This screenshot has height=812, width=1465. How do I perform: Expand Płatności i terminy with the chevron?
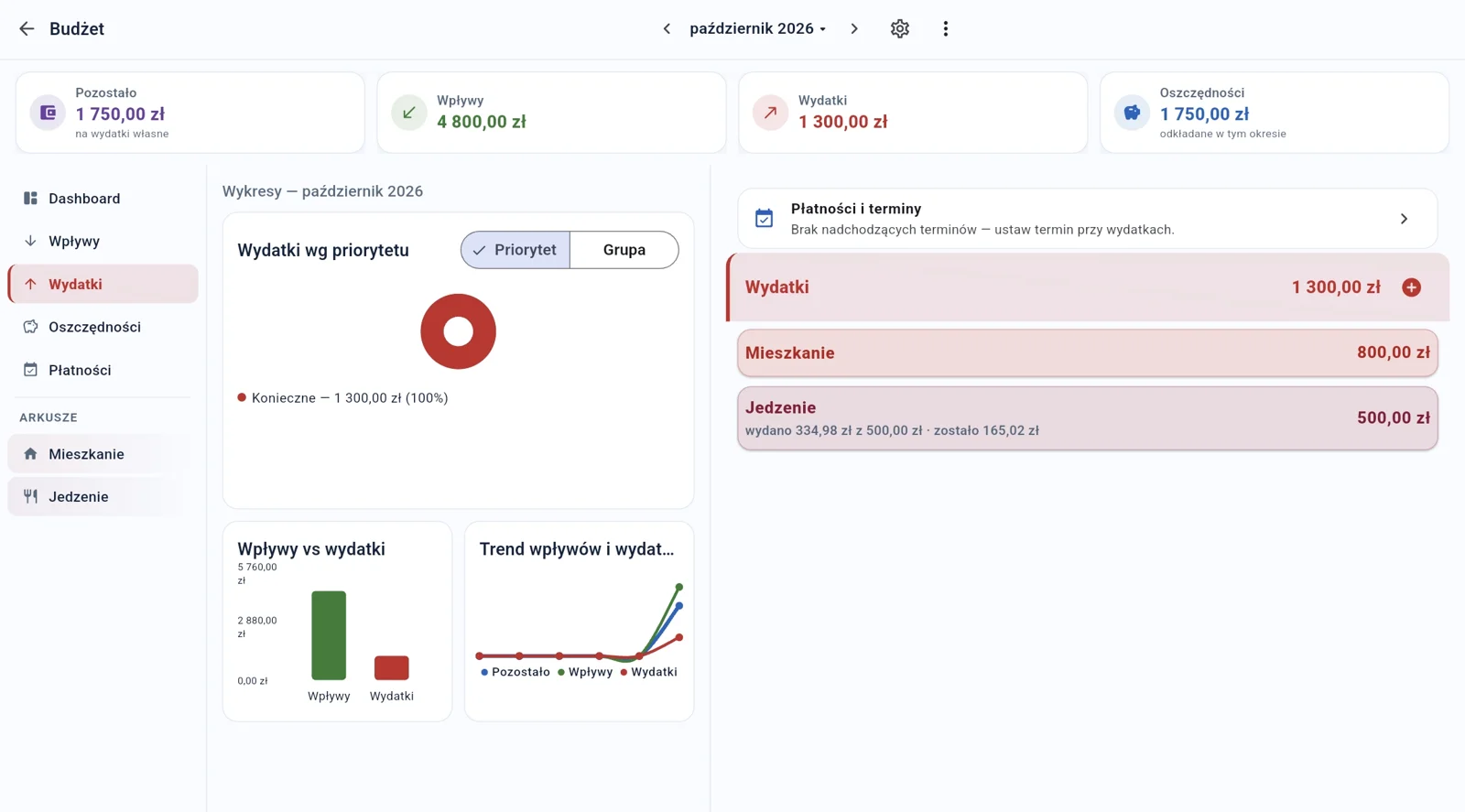click(x=1404, y=219)
